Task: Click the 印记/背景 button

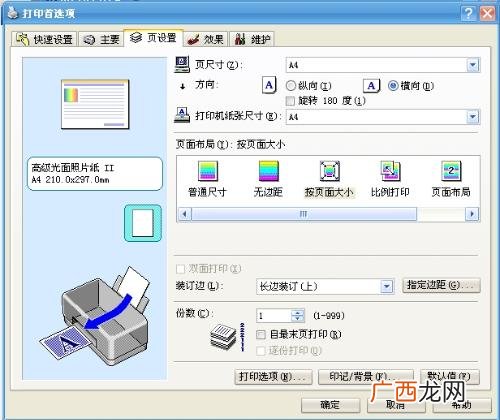Action: (366, 377)
